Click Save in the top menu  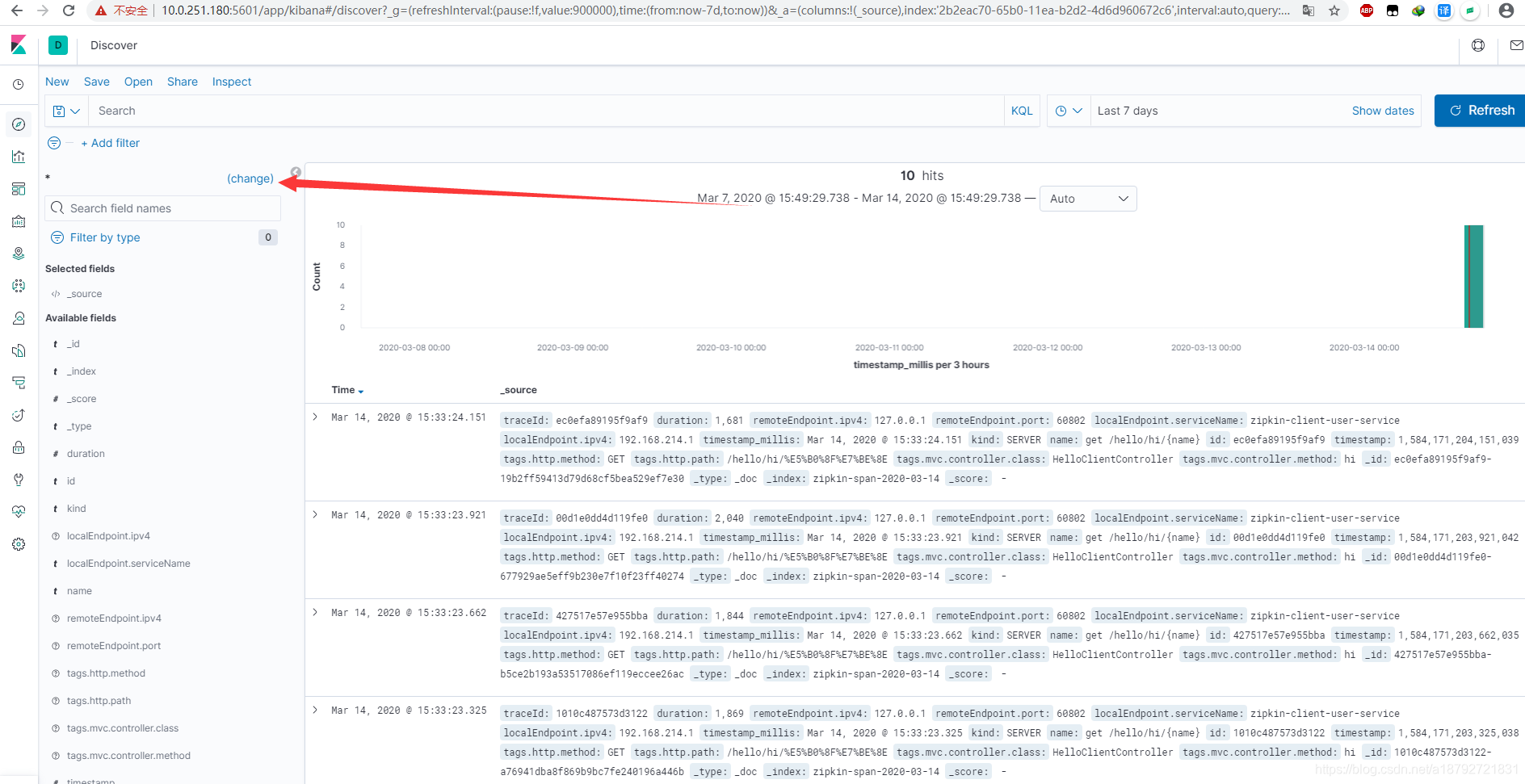coord(97,82)
